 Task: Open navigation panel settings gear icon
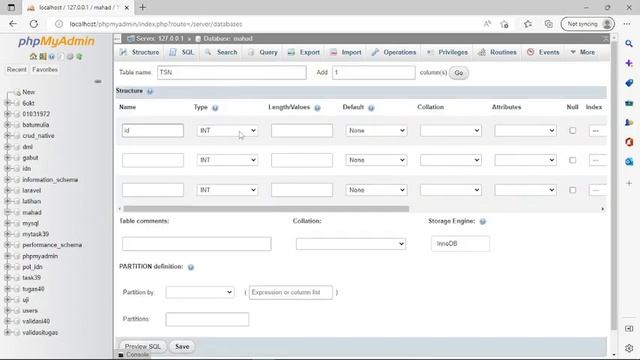click(x=70, y=56)
